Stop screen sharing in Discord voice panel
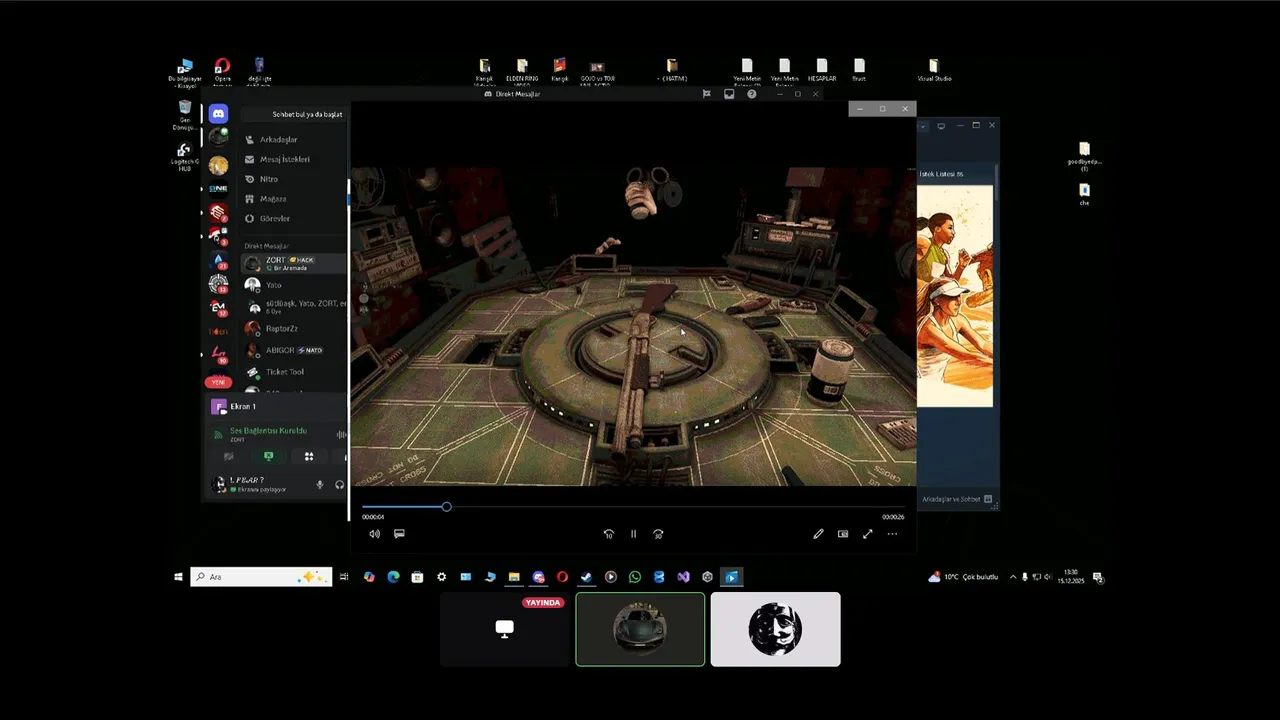The width and height of the screenshot is (1280, 720). [268, 456]
